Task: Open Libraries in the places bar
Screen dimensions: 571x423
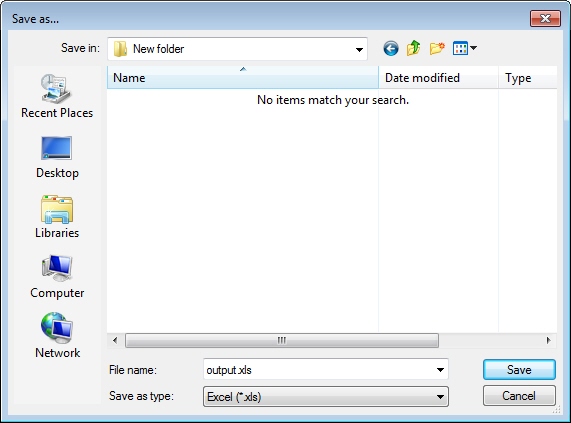Action: [x=57, y=217]
